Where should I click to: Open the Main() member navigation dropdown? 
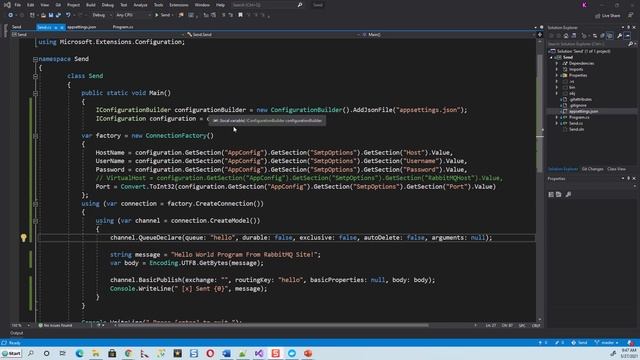pyautogui.click(x=448, y=35)
